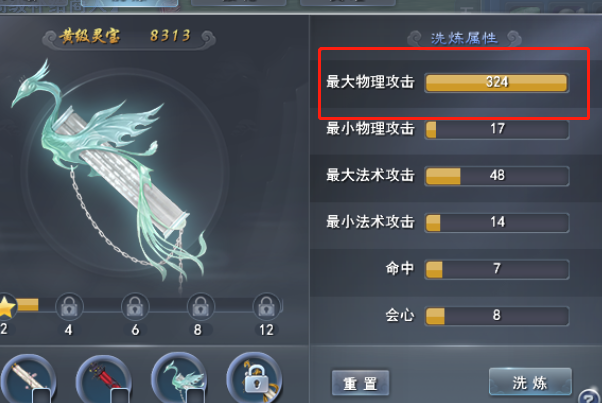
Task: Click the lock icon above level 12
Action: pos(266,307)
